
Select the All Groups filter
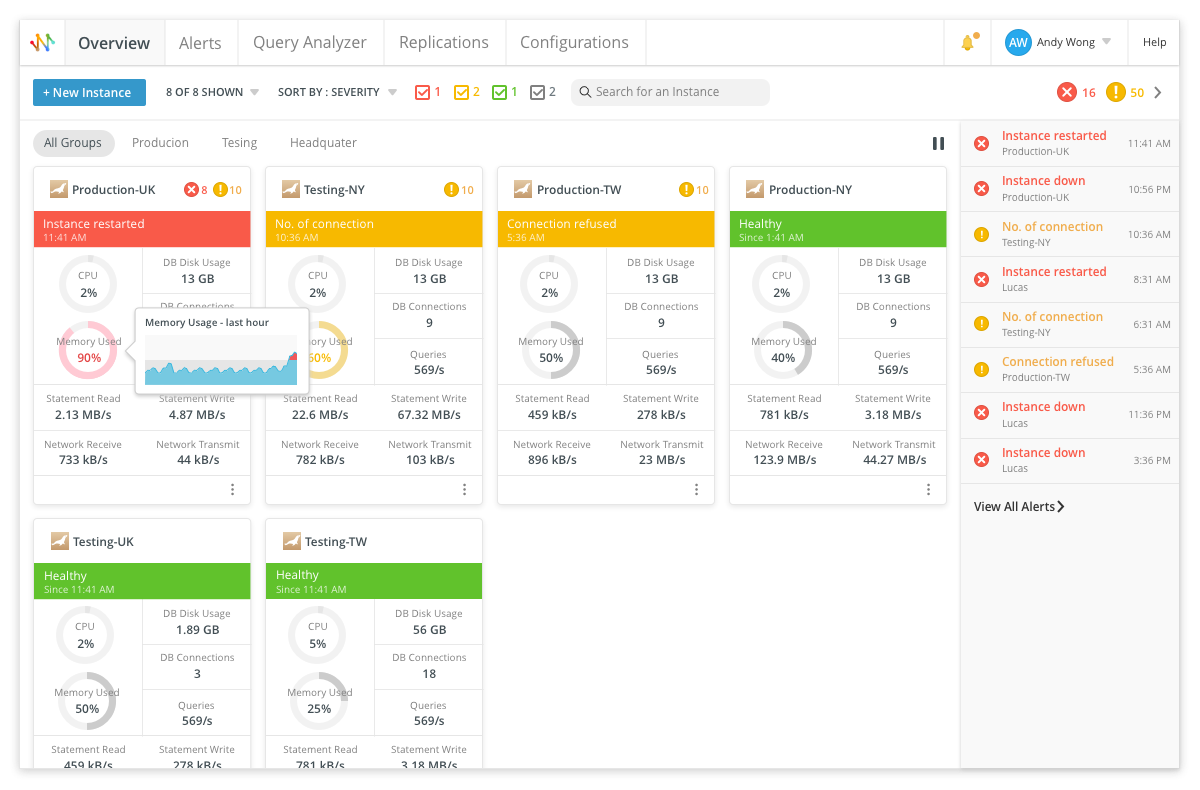click(x=73, y=143)
